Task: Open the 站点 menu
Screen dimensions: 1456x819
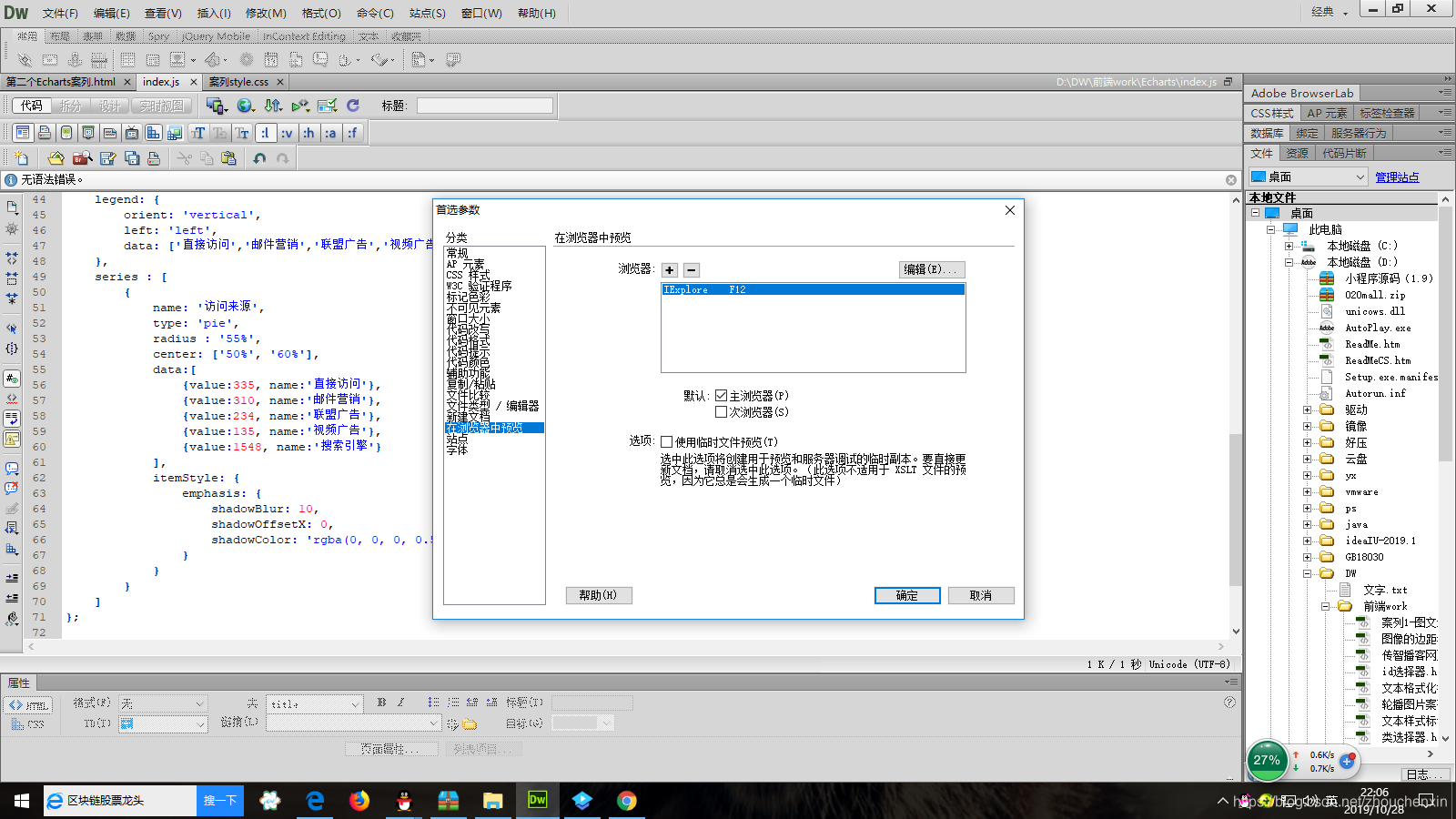Action: (x=428, y=13)
